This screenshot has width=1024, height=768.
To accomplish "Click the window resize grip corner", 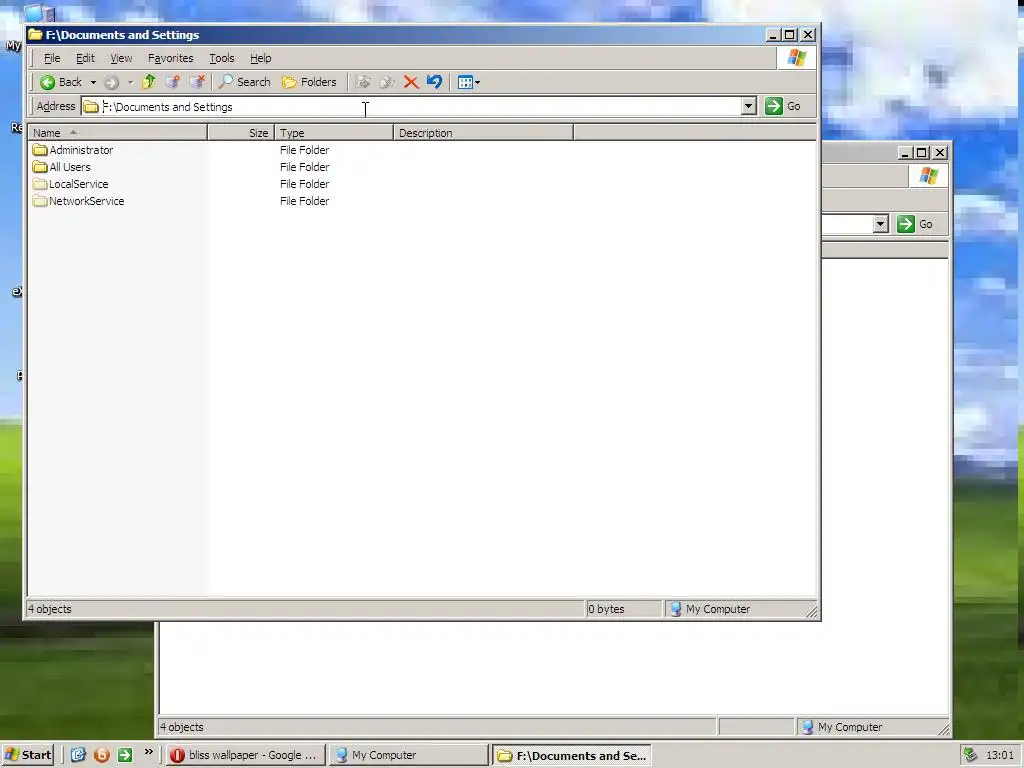I will tap(812, 612).
